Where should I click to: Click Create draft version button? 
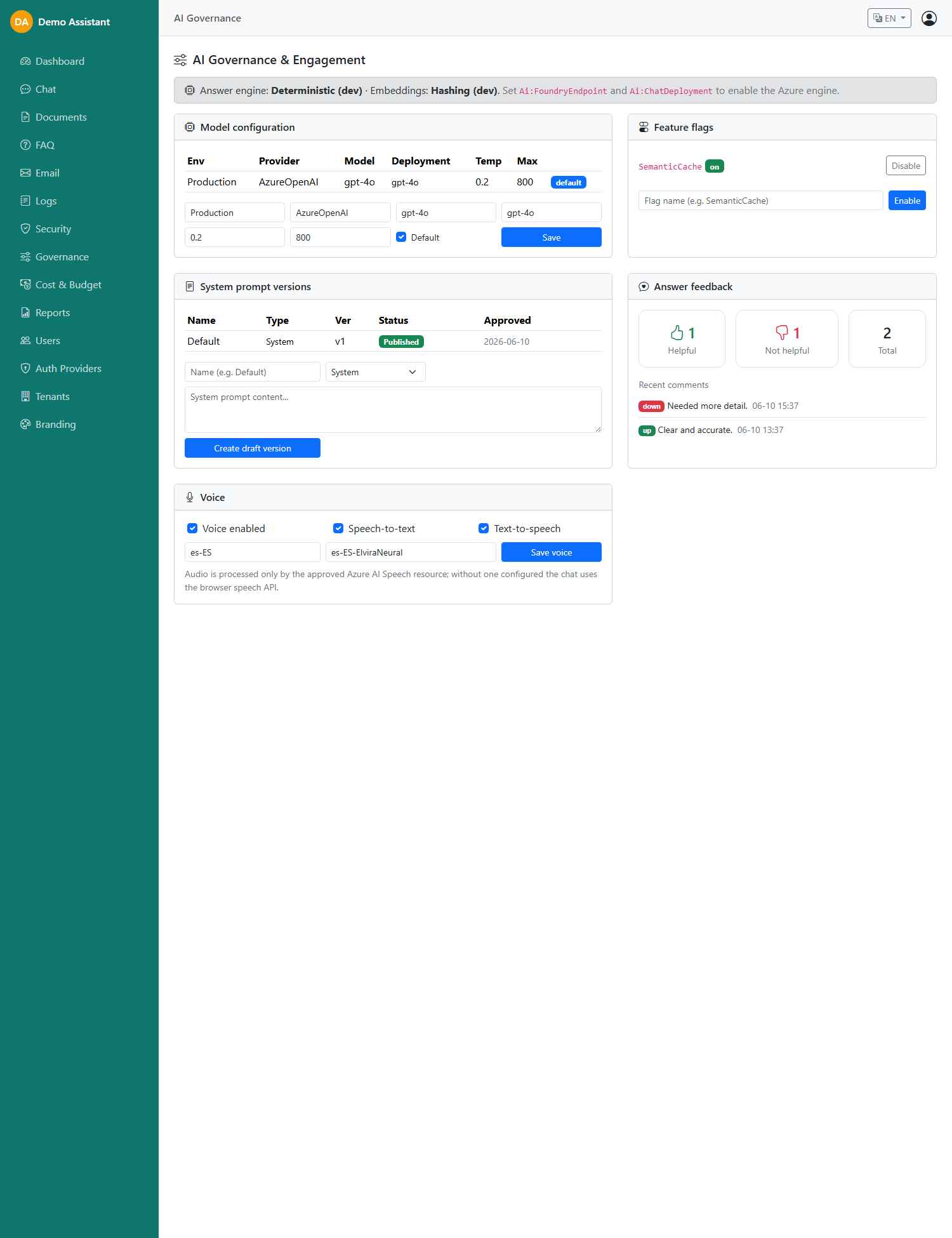pyautogui.click(x=253, y=448)
